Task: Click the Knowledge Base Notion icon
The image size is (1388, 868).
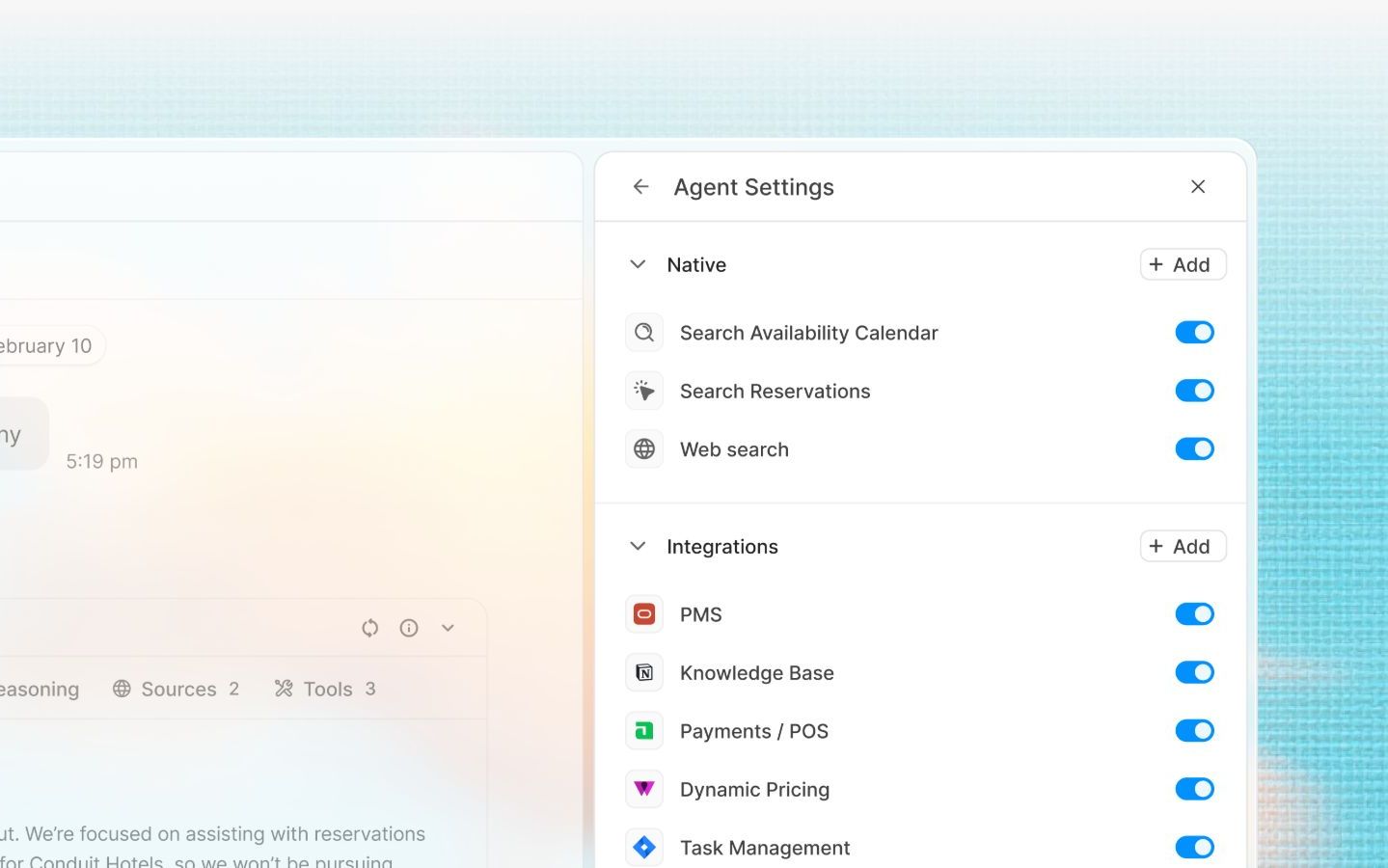Action: [644, 673]
